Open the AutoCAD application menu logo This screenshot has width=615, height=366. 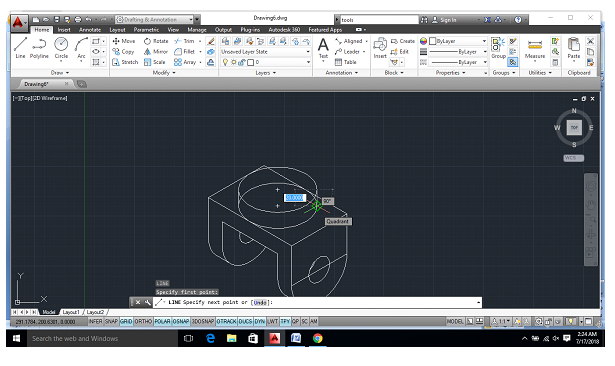(x=18, y=22)
